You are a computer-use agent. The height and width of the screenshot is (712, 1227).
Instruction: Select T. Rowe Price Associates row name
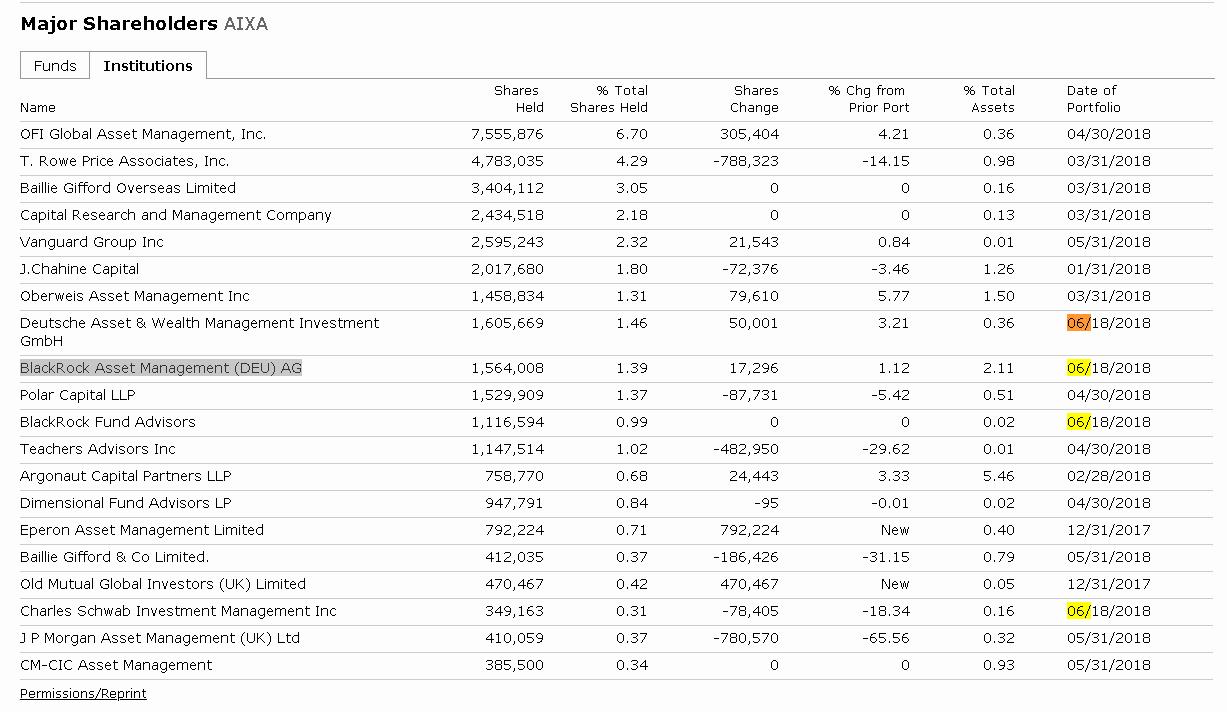[x=125, y=161]
